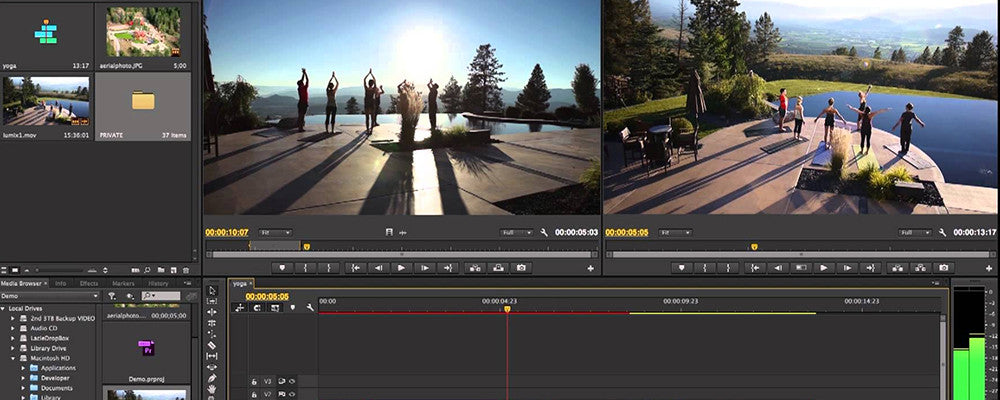Click the Source monitor Step Forward button
This screenshot has width=1000, height=400.
(425, 268)
